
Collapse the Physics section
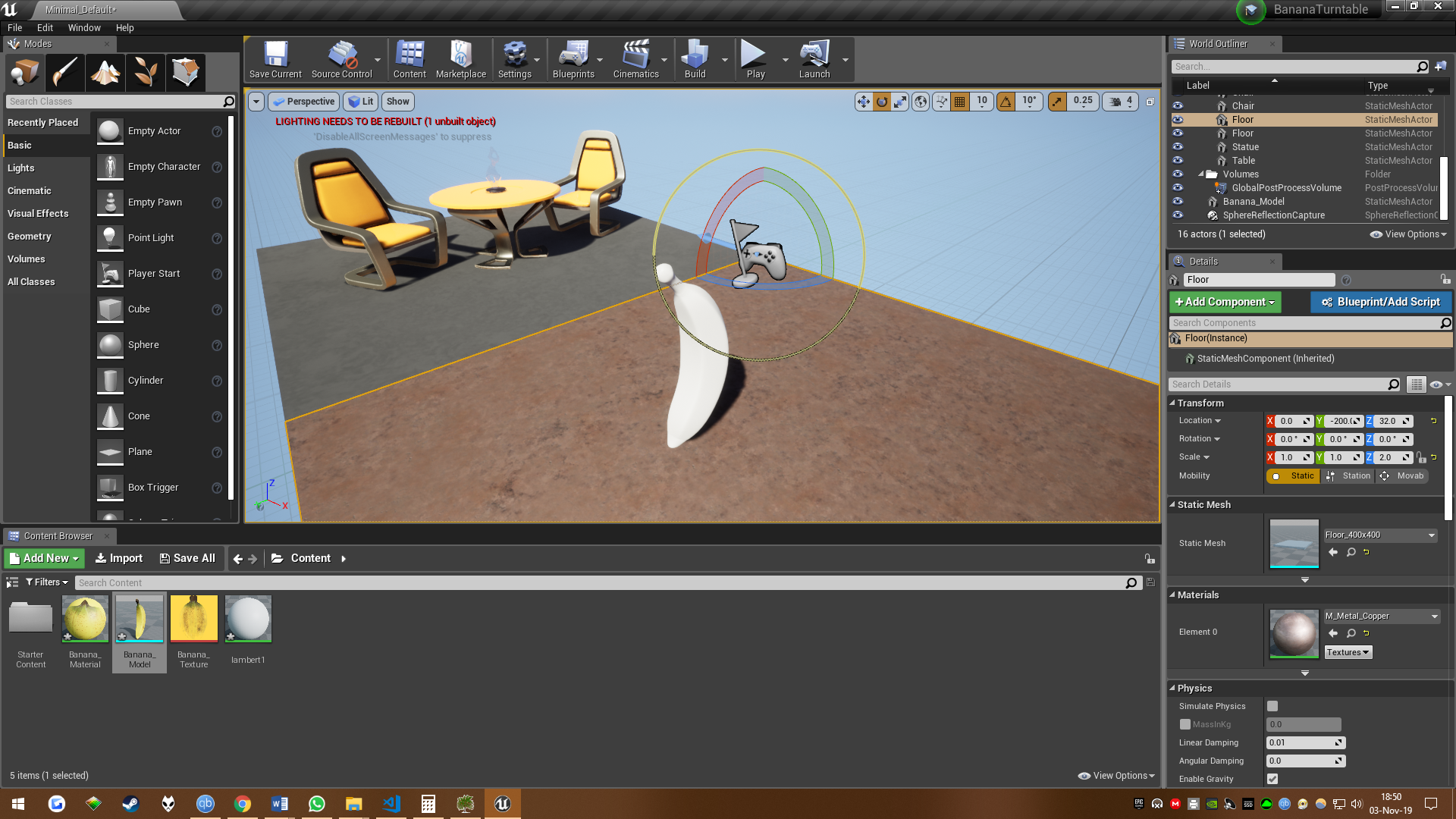pyautogui.click(x=1172, y=689)
